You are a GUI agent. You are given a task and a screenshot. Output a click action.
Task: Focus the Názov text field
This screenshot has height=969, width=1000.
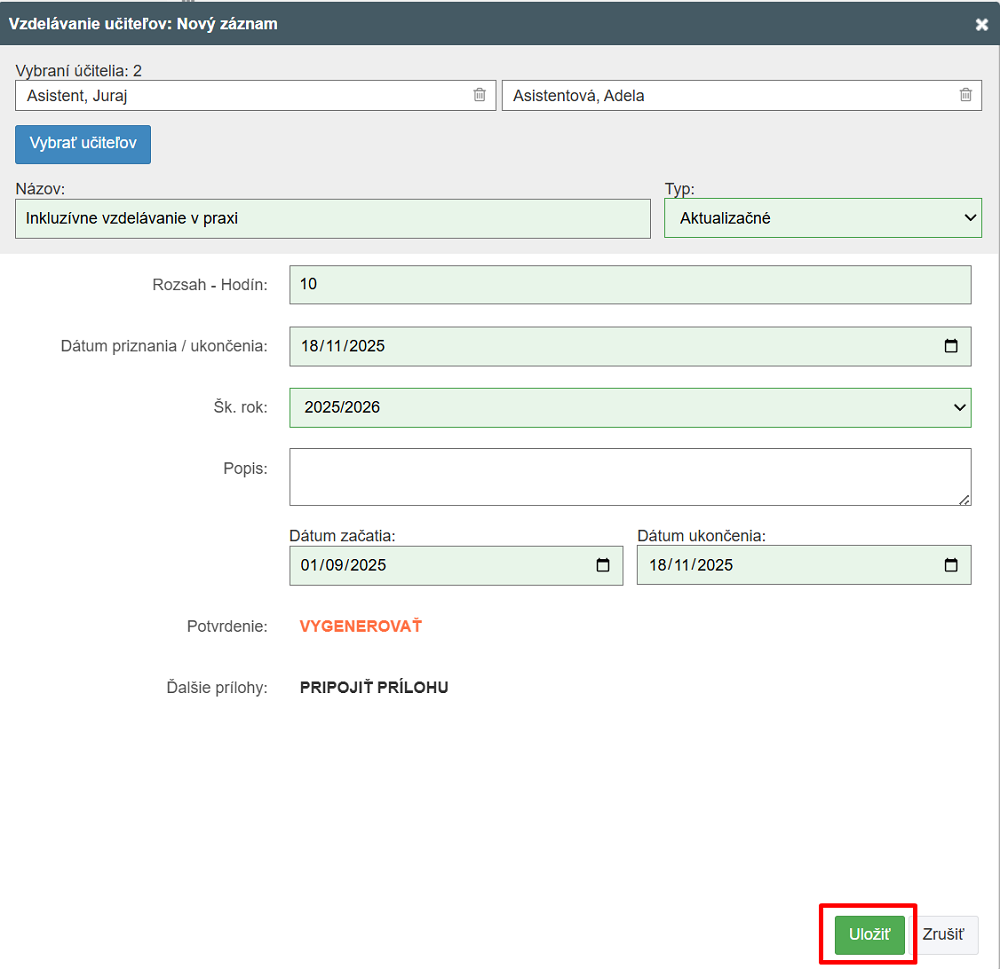[x=333, y=218]
